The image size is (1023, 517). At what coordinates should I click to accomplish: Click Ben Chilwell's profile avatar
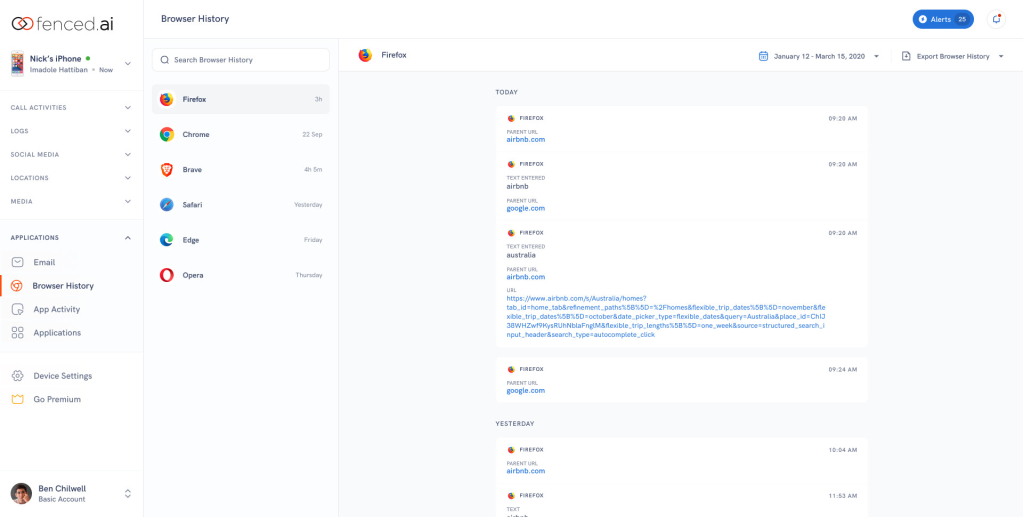coord(21,494)
